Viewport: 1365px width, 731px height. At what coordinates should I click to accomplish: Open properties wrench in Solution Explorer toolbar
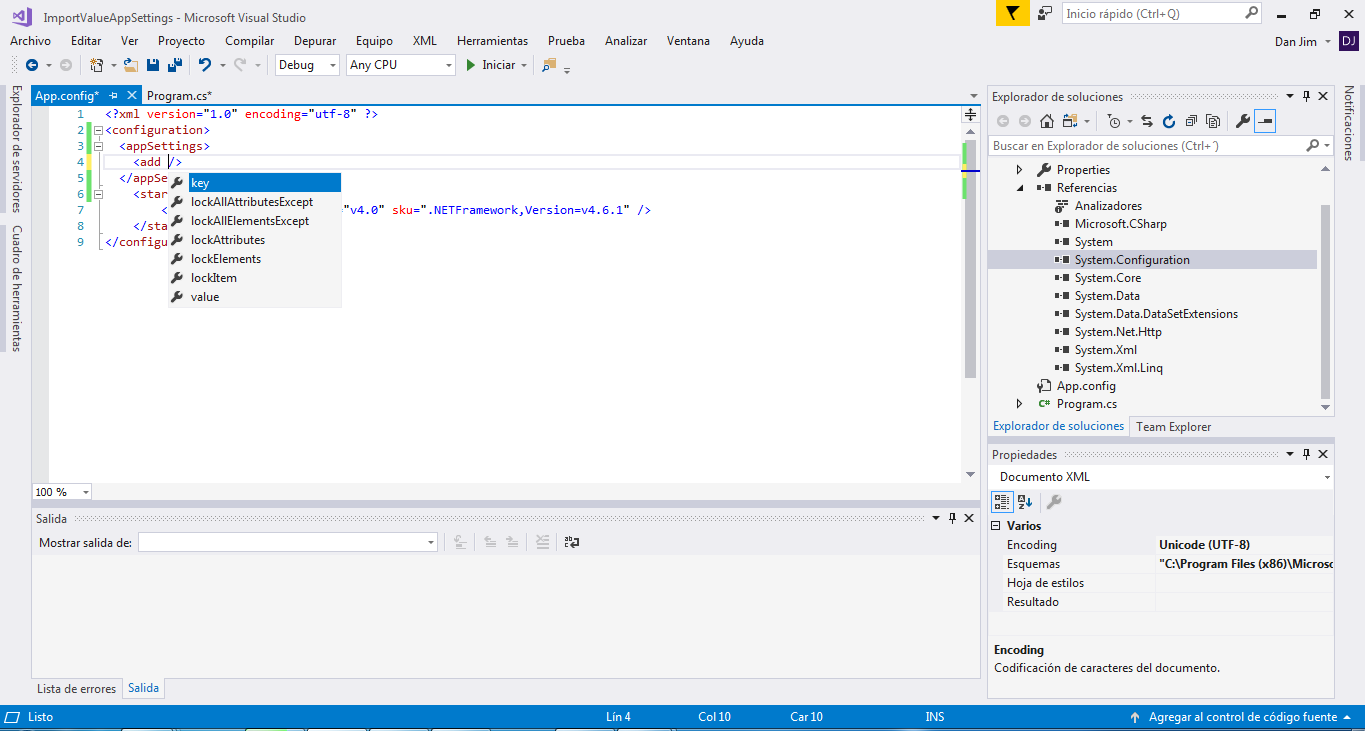[1242, 121]
